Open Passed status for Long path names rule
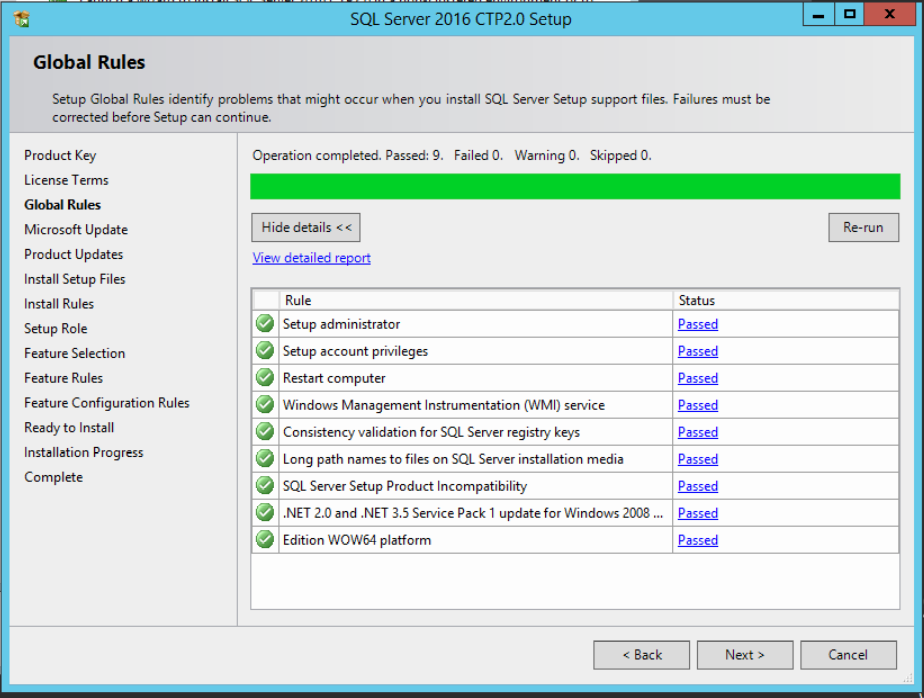Viewport: 924px width, 698px height. pyautogui.click(x=698, y=459)
